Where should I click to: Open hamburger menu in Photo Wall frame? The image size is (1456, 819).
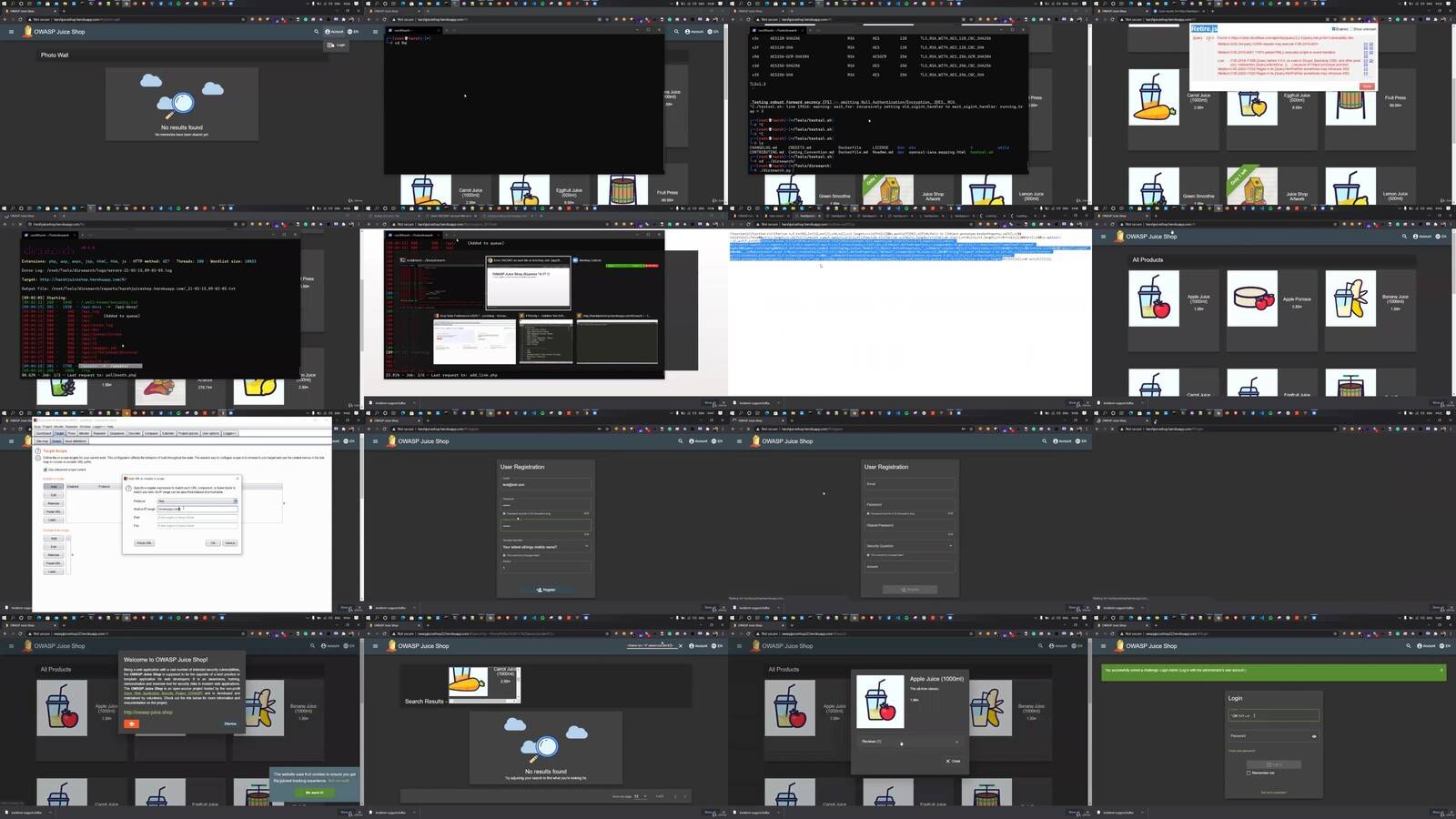11,32
